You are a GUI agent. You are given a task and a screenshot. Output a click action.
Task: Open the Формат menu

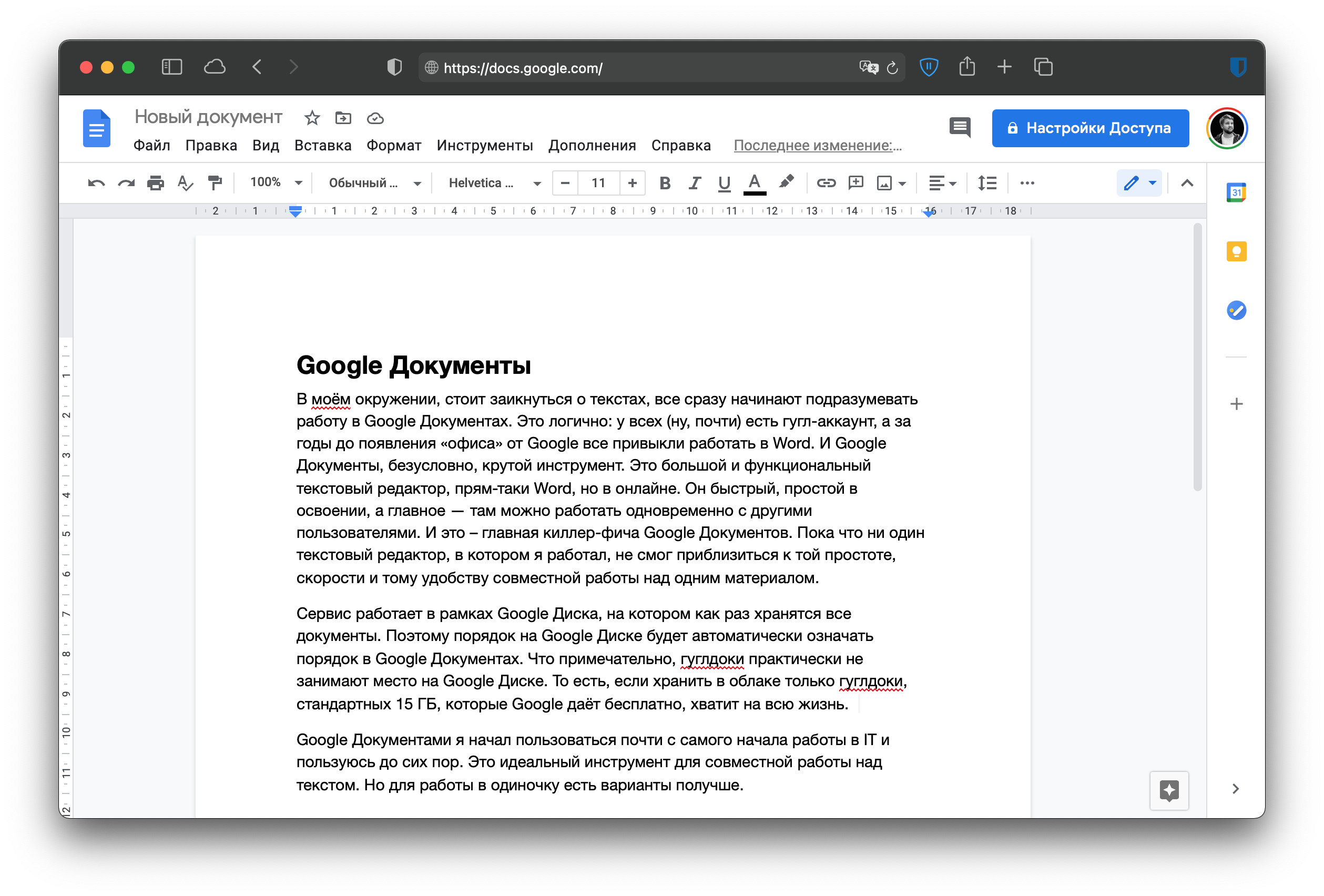[x=394, y=145]
